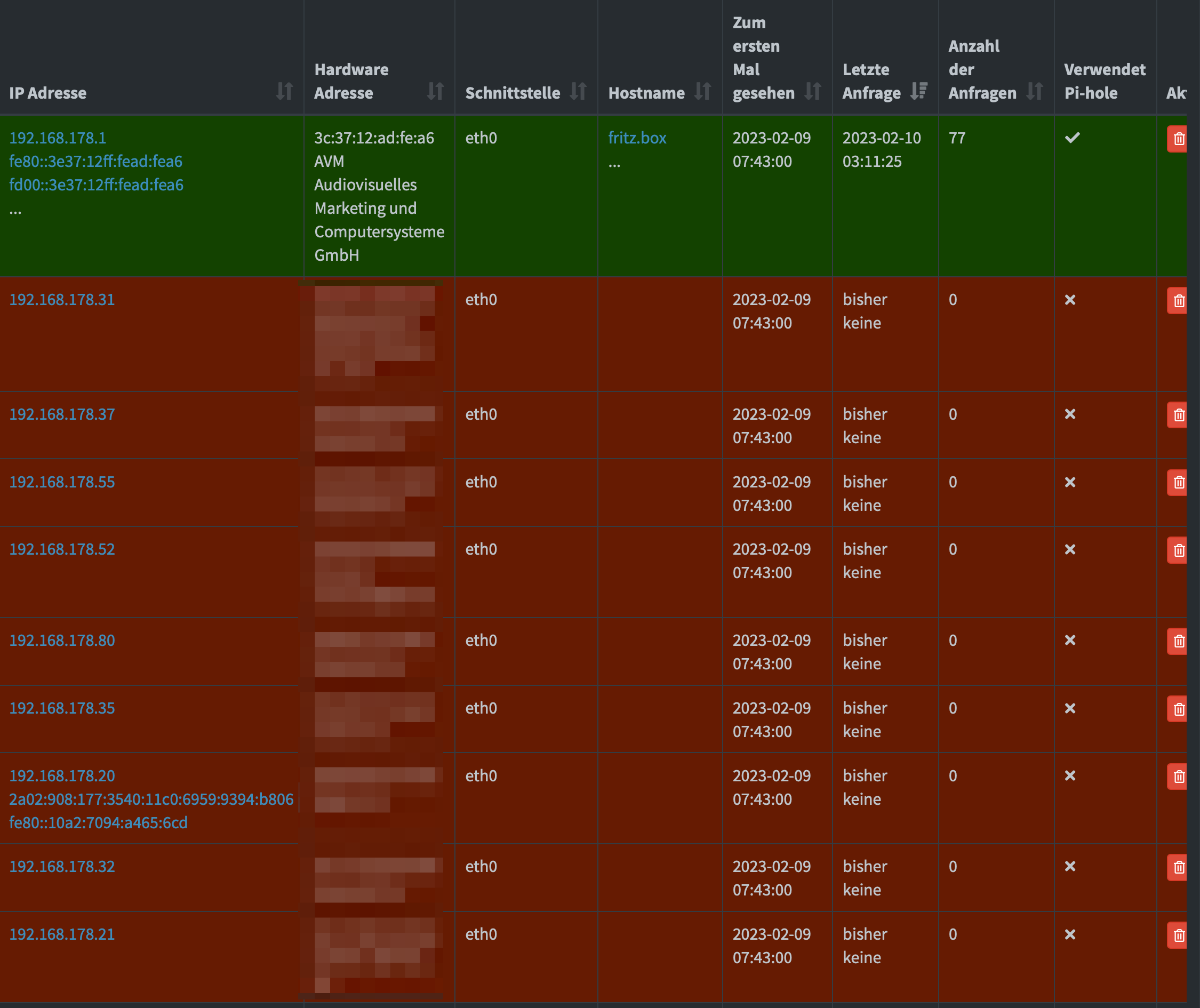Click IP address 192.168.178.35
This screenshot has height=1008, width=1200.
click(x=62, y=709)
